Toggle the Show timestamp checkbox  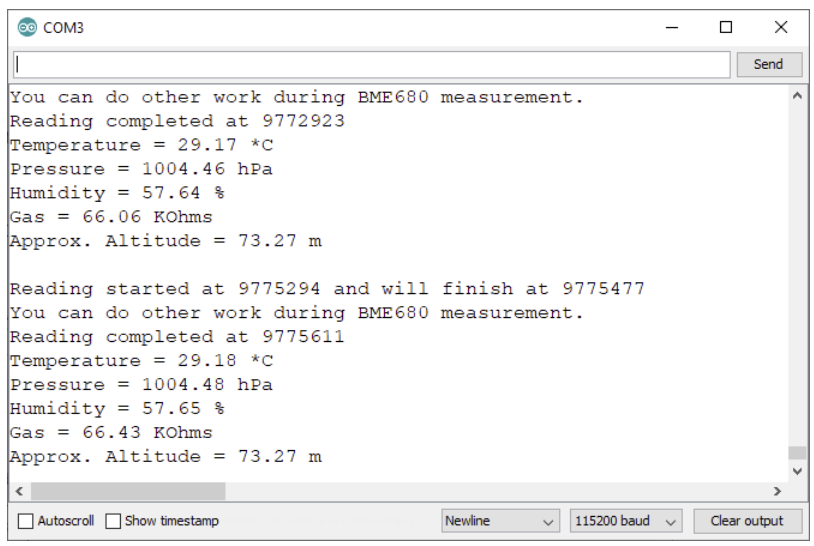pos(113,521)
